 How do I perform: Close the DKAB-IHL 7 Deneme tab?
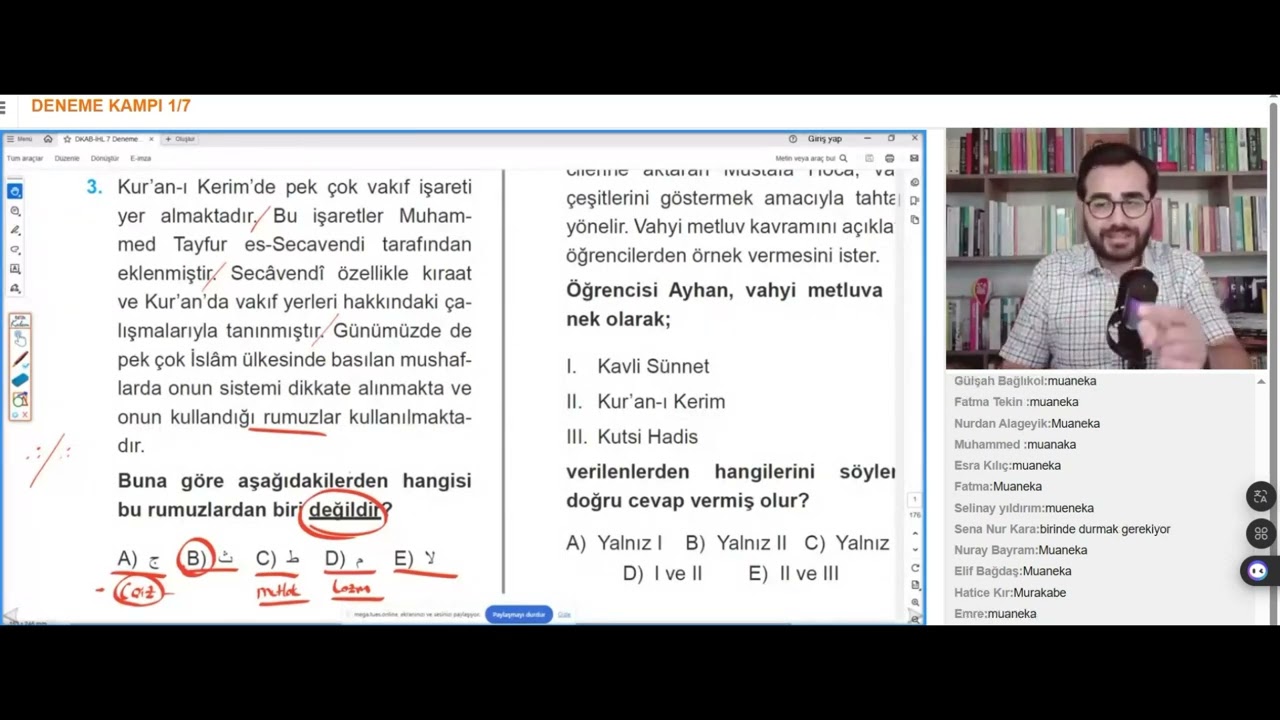tap(151, 139)
